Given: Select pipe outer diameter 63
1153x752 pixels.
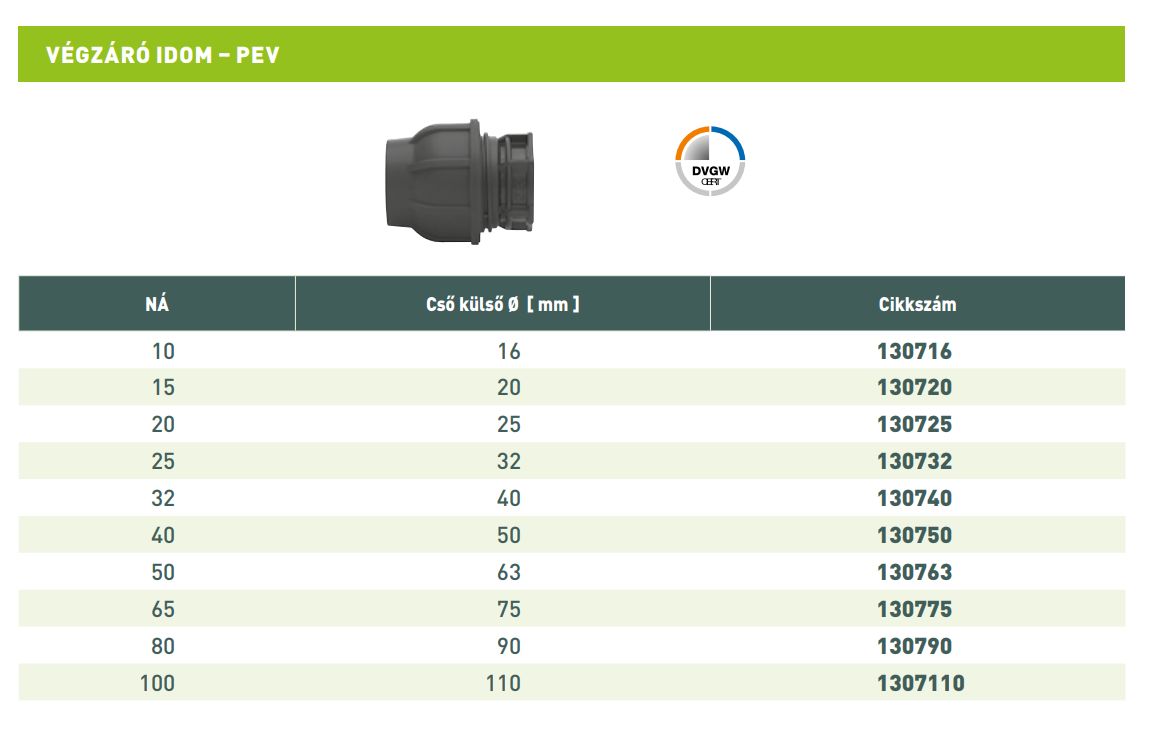Looking at the screenshot, I should [x=509, y=572].
